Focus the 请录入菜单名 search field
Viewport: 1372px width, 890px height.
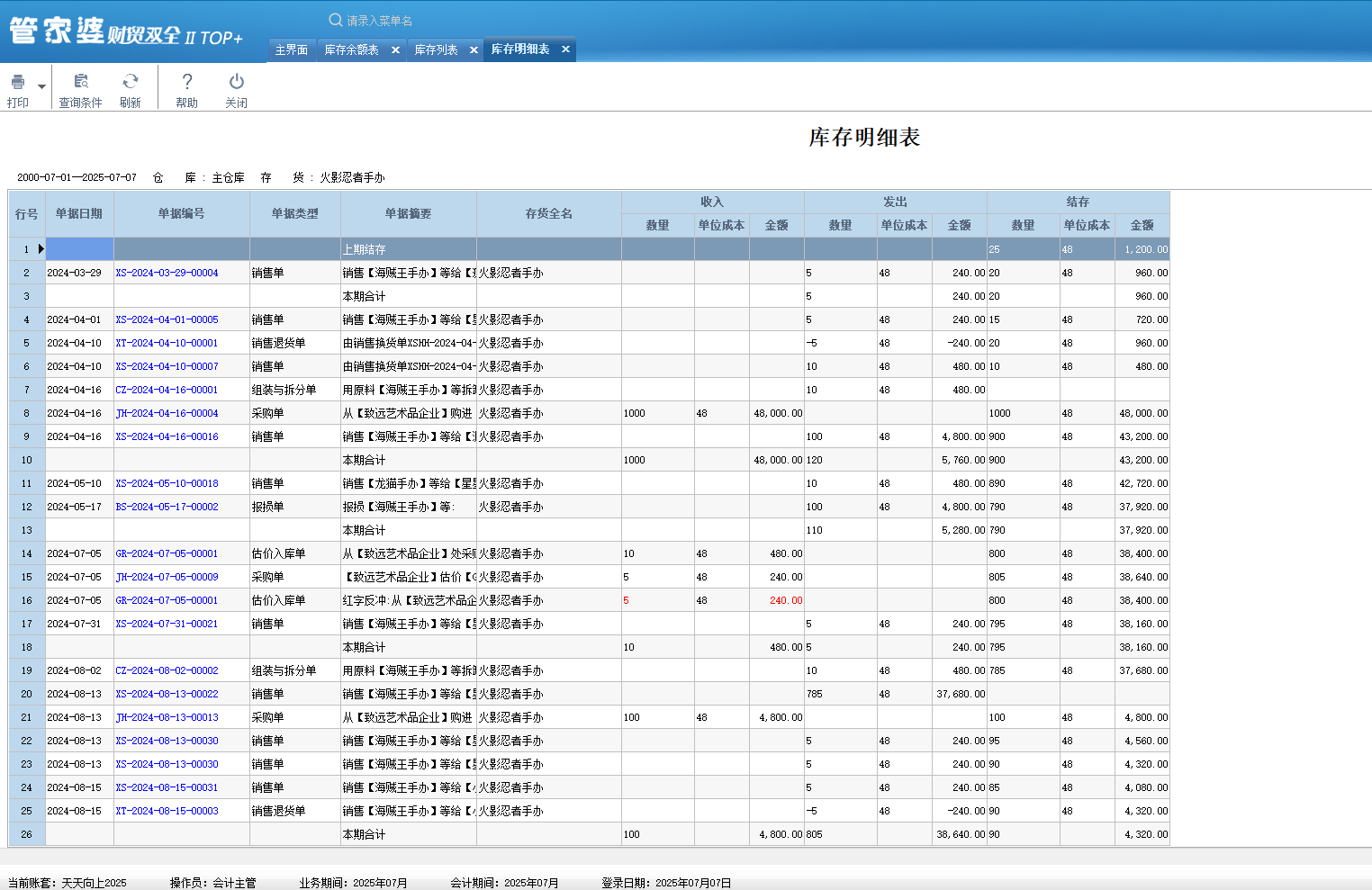(x=380, y=21)
